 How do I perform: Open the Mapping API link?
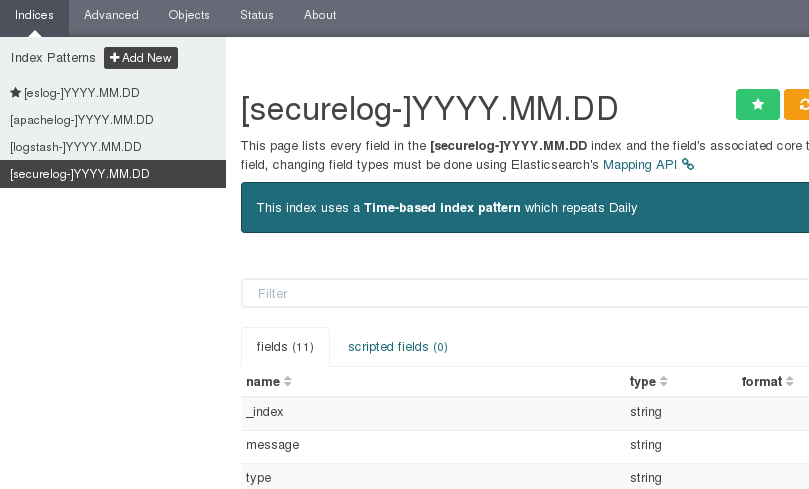point(640,165)
